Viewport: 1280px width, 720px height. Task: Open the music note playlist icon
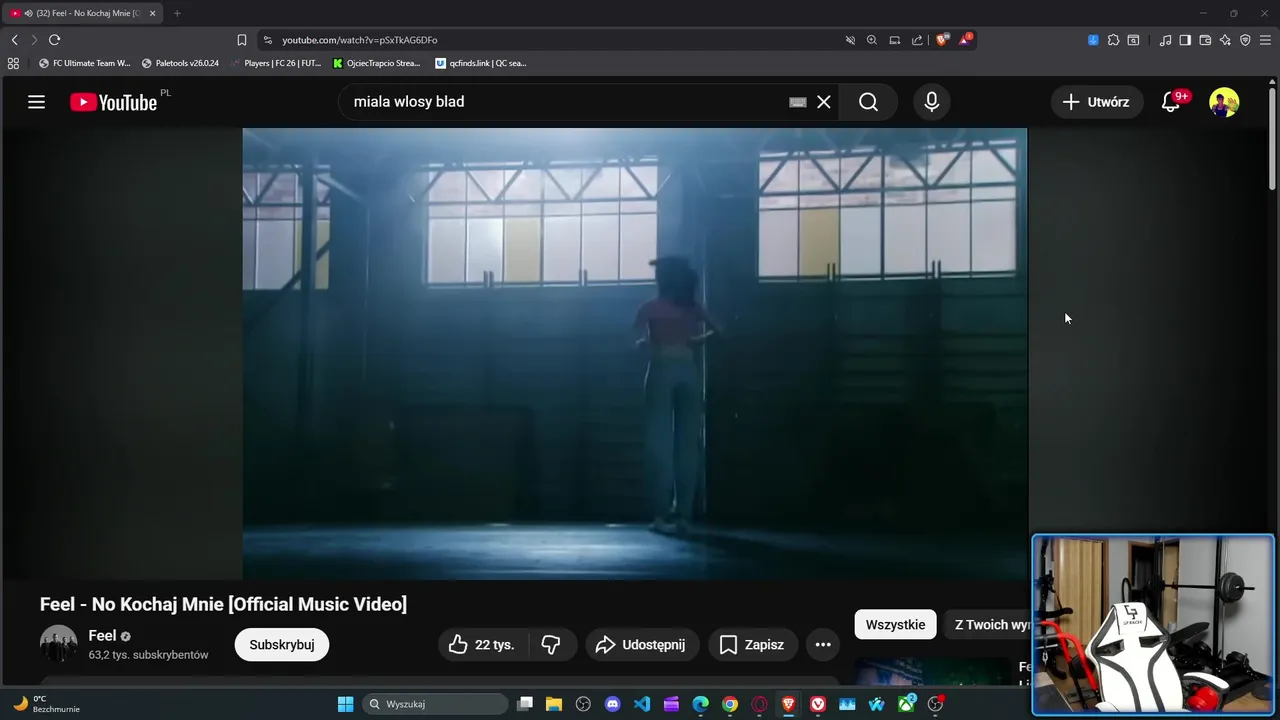tap(1165, 40)
